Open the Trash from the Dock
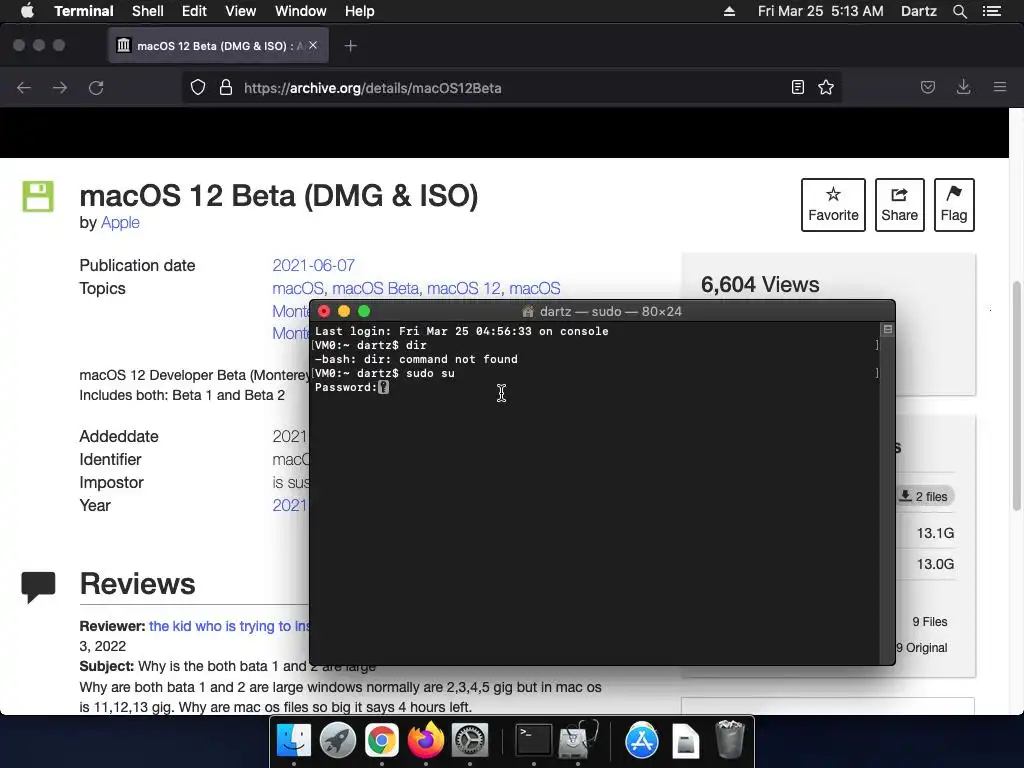This screenshot has height=768, width=1024. [729, 740]
